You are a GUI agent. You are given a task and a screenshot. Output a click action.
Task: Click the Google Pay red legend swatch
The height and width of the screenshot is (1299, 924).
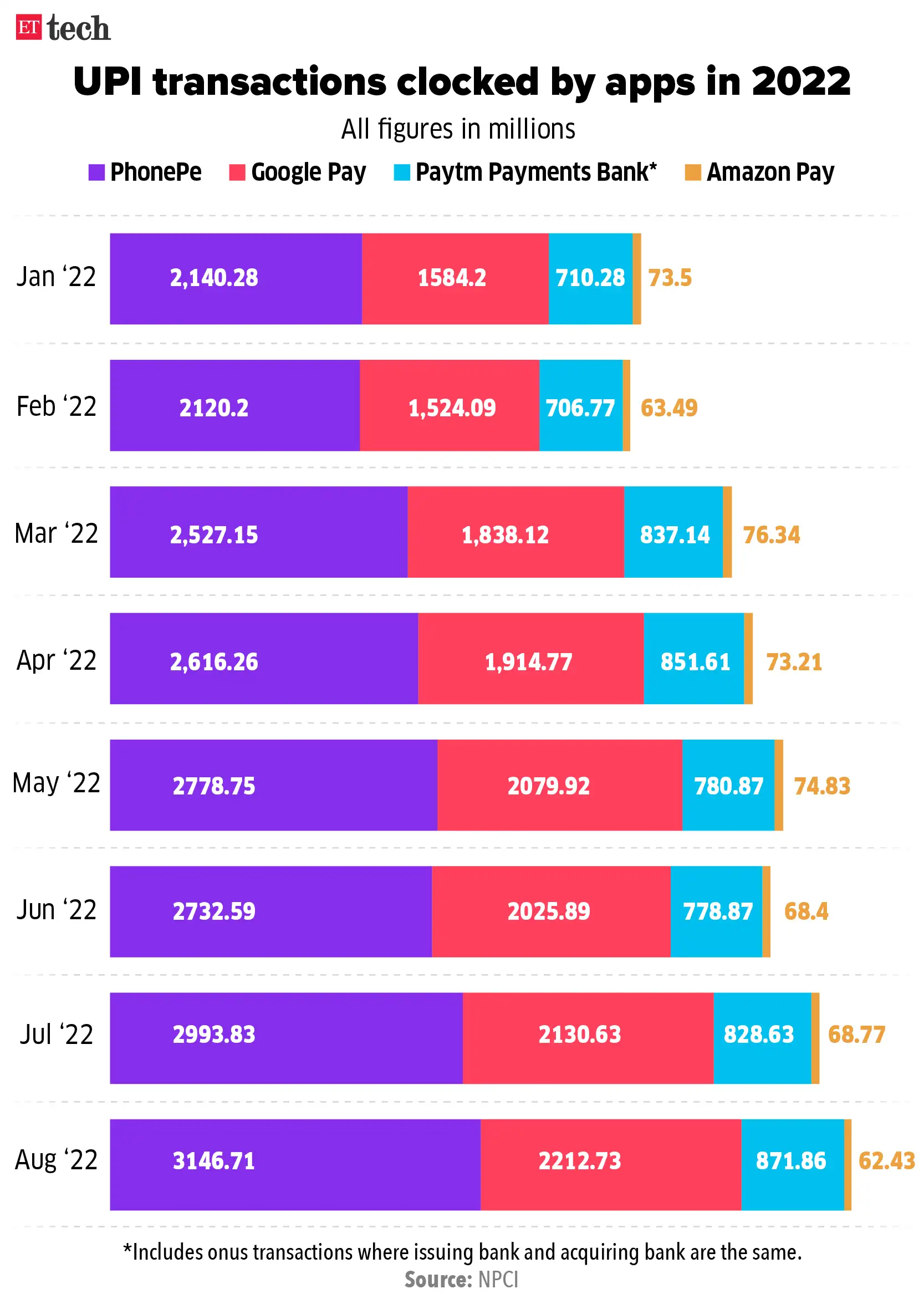pyautogui.click(x=237, y=172)
